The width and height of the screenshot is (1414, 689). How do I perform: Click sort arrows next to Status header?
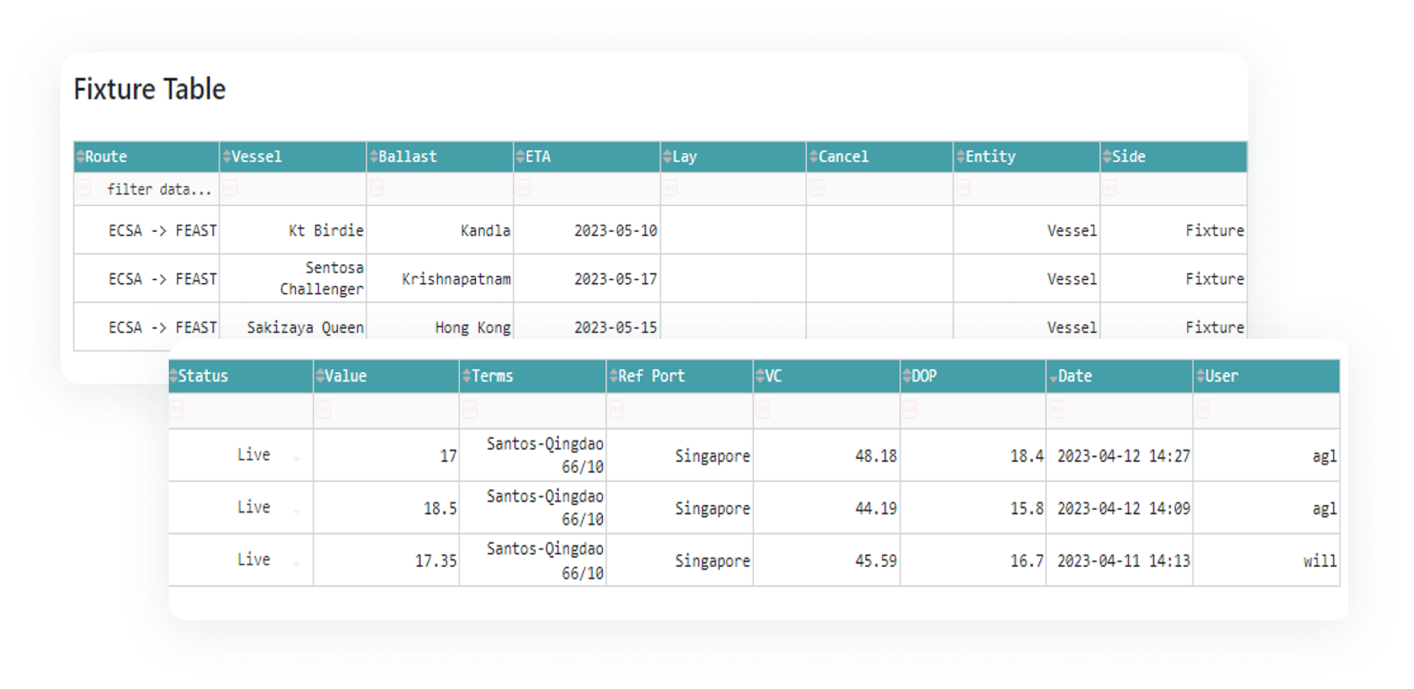pos(174,377)
